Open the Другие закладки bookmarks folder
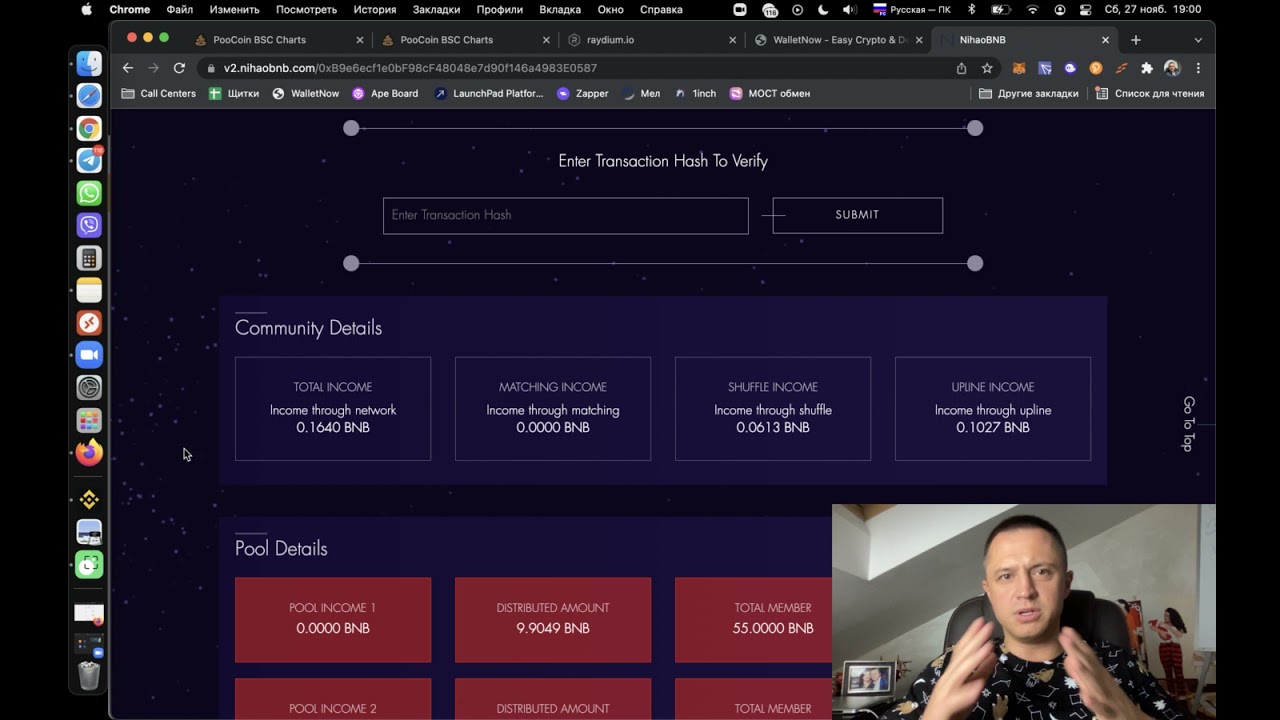 tap(1028, 93)
